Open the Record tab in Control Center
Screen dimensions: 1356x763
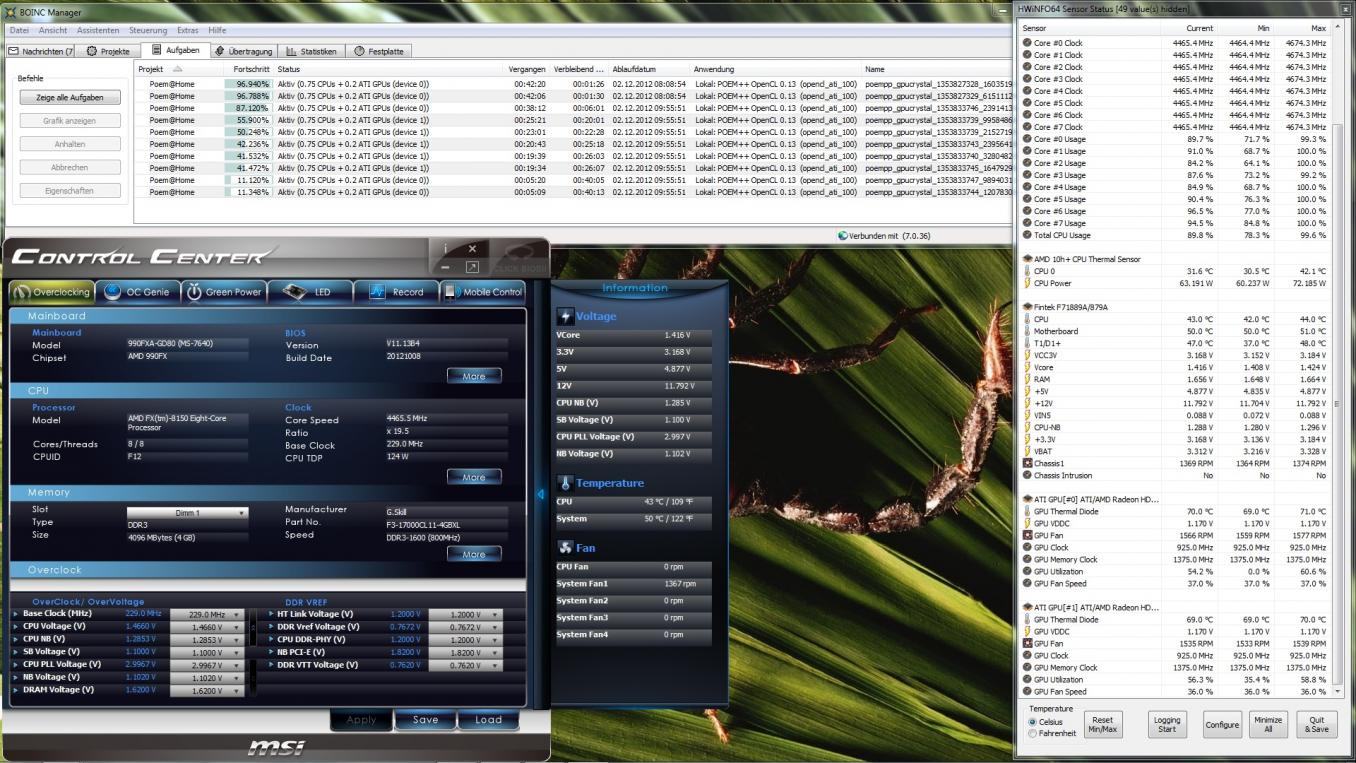pos(398,292)
